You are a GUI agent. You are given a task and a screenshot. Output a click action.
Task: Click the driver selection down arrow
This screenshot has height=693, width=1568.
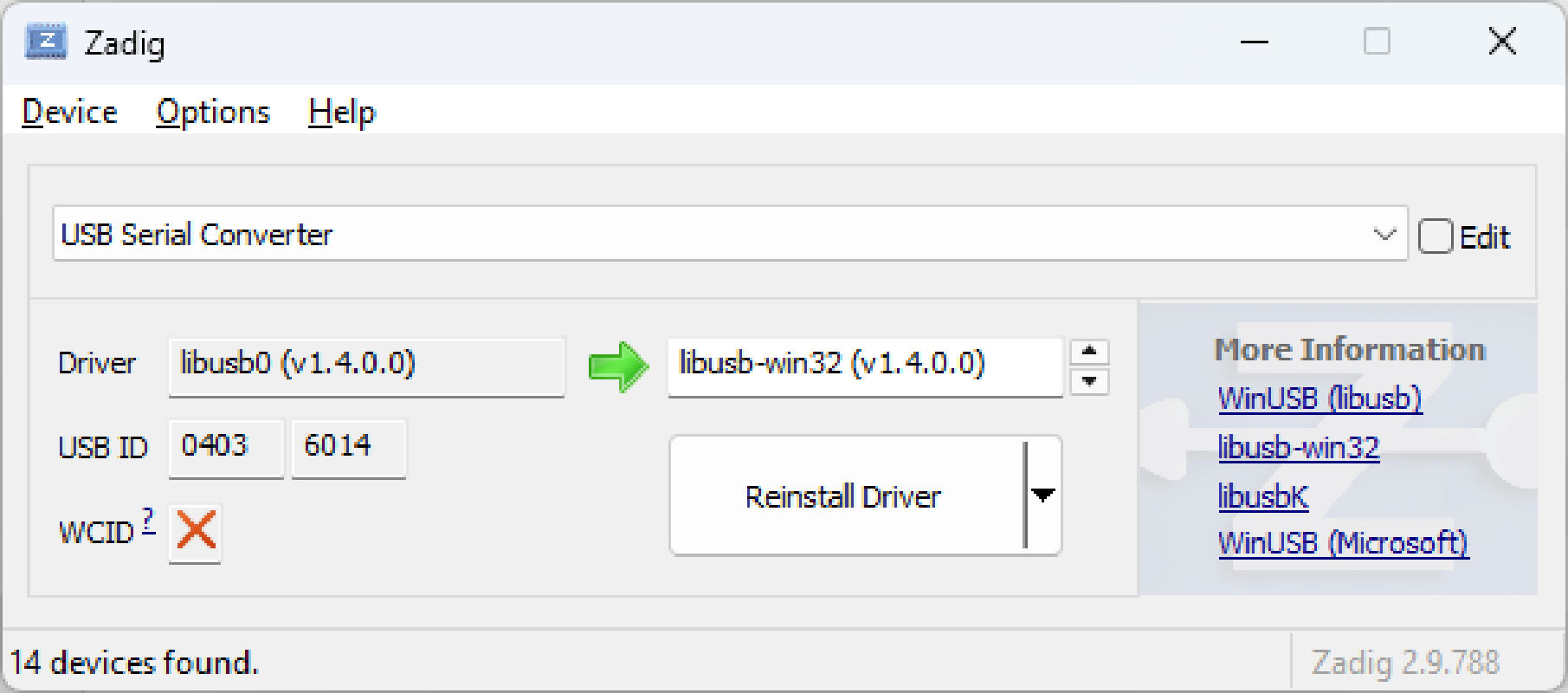(x=1089, y=380)
